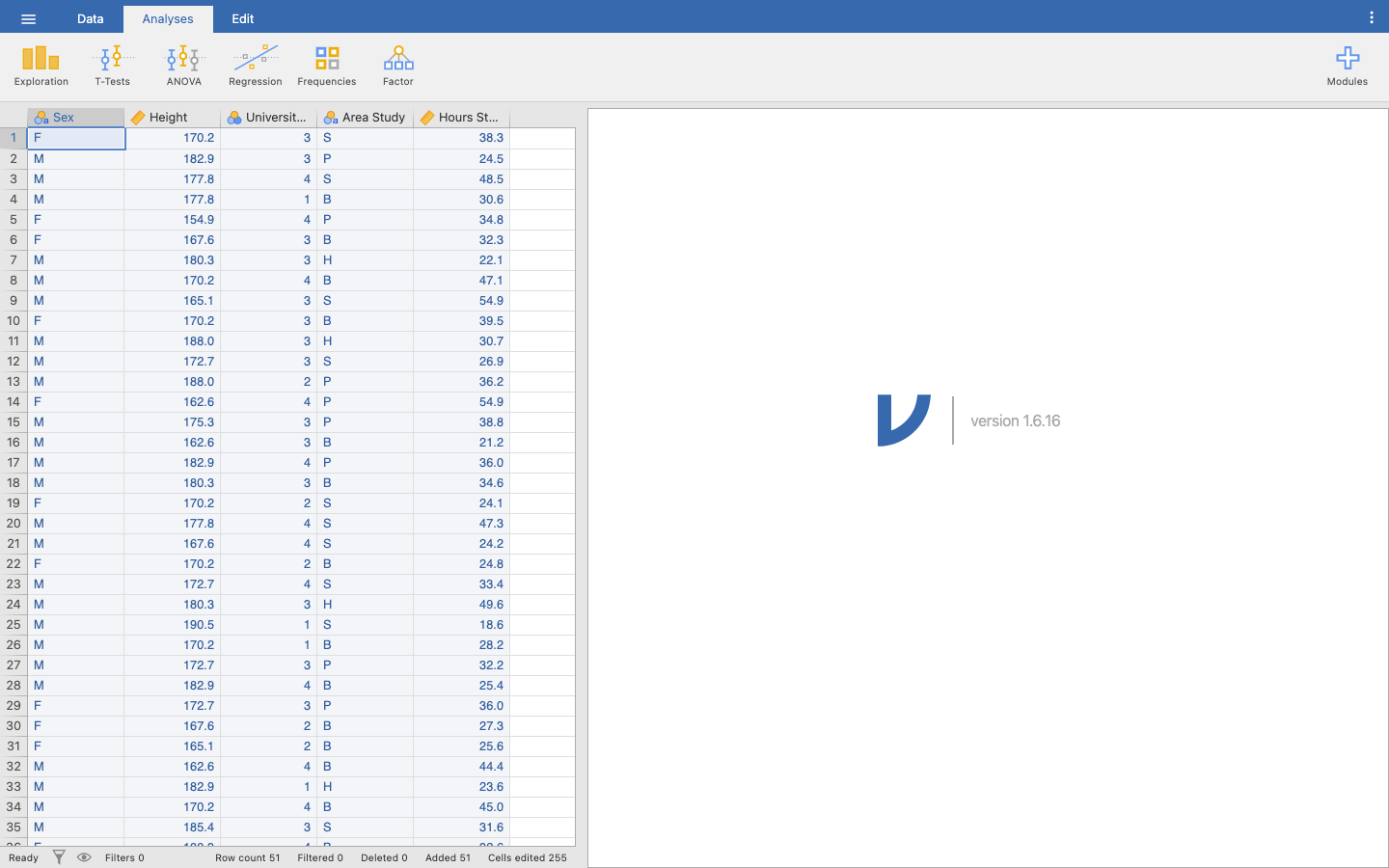Select the Hours Study column header
Viewport: 1389px width, 868px height.
pyautogui.click(x=462, y=118)
